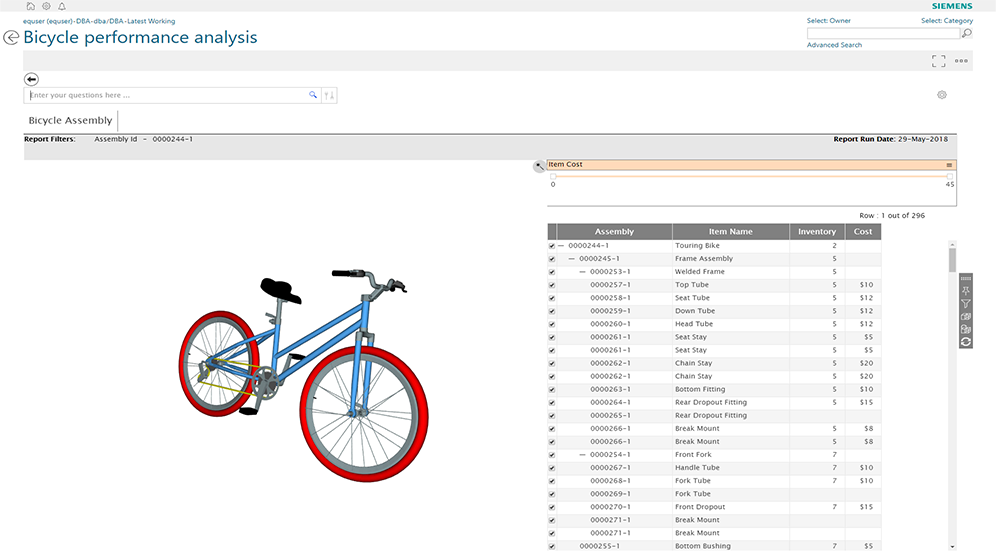Image resolution: width=996 pixels, height=560 pixels.
Task: Toggle the Down Tube row checkbox
Action: pos(551,311)
